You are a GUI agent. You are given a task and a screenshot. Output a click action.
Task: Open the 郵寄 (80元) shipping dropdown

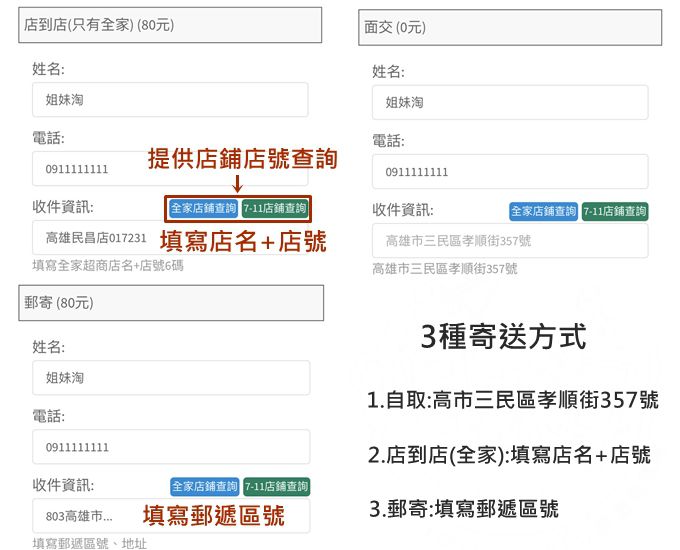pos(171,303)
